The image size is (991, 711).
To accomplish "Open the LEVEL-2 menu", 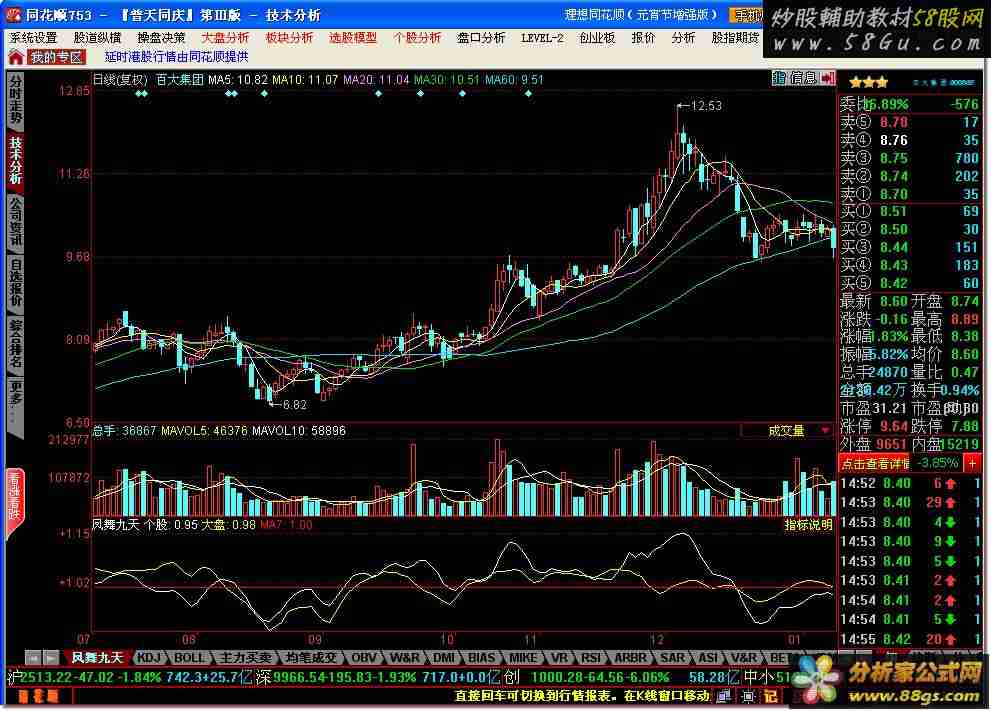I will coord(542,38).
